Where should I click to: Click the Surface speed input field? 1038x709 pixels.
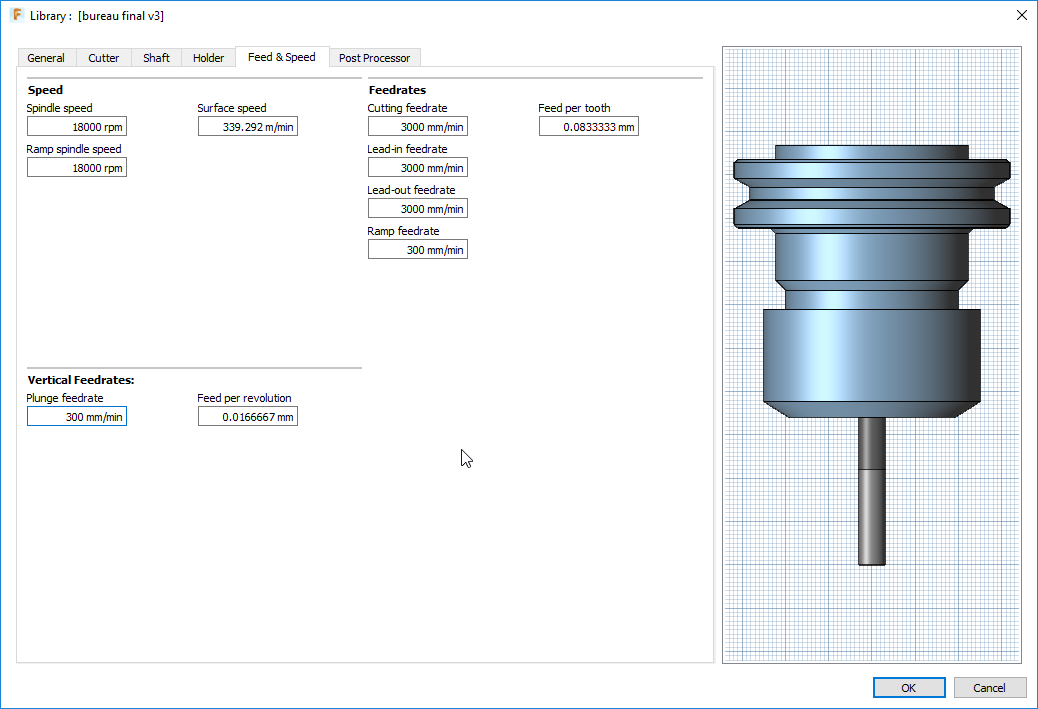[x=248, y=126]
